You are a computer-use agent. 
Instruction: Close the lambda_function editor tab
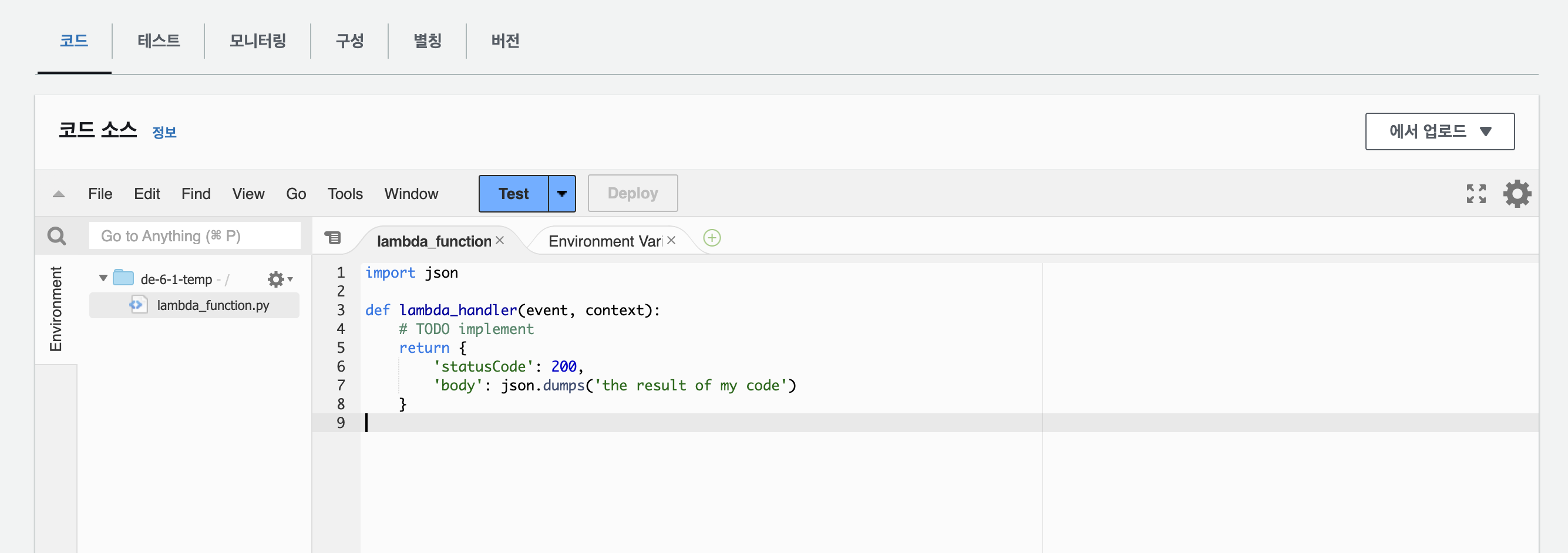pyautogui.click(x=500, y=240)
